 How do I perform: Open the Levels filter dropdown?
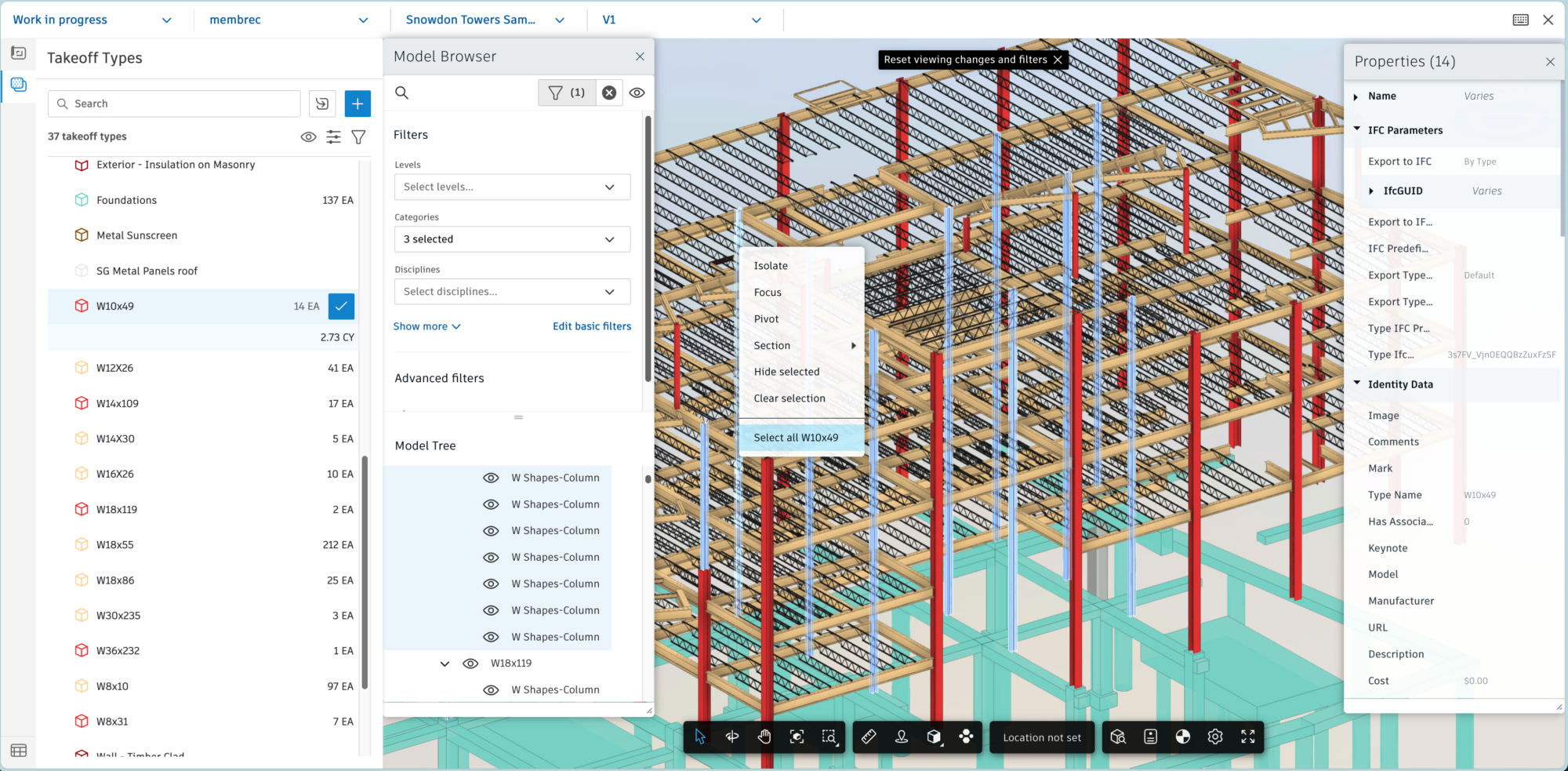coord(512,187)
